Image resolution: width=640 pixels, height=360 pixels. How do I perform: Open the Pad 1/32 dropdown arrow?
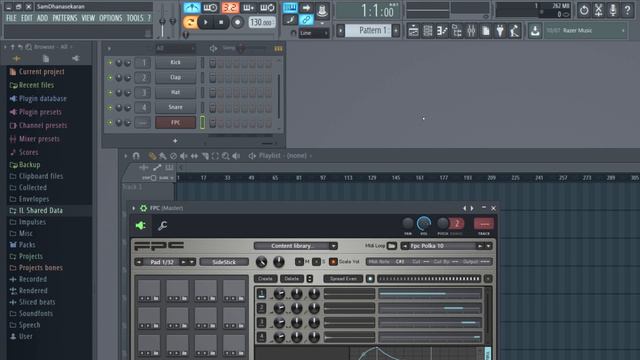point(191,262)
